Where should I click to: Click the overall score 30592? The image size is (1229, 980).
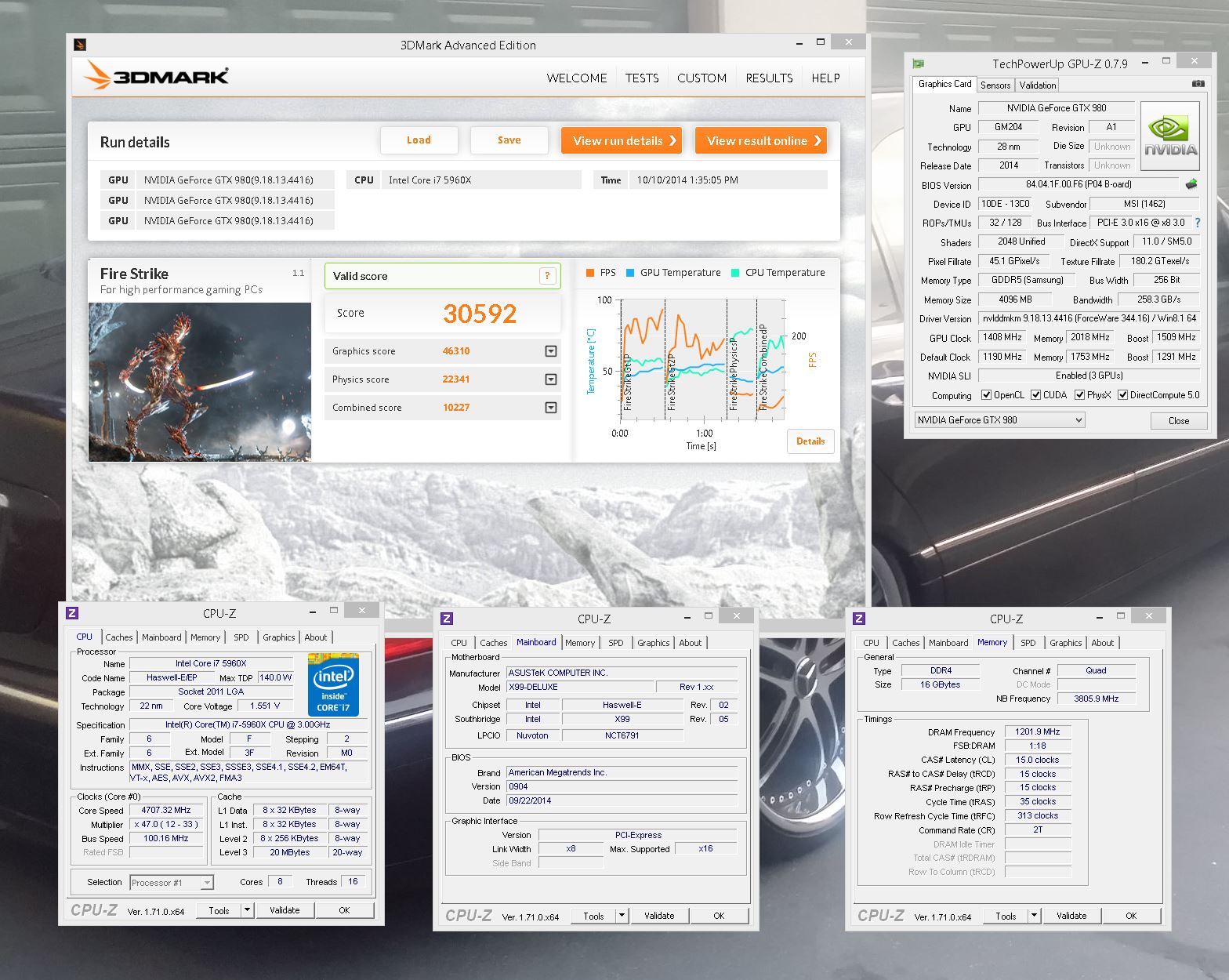480,314
